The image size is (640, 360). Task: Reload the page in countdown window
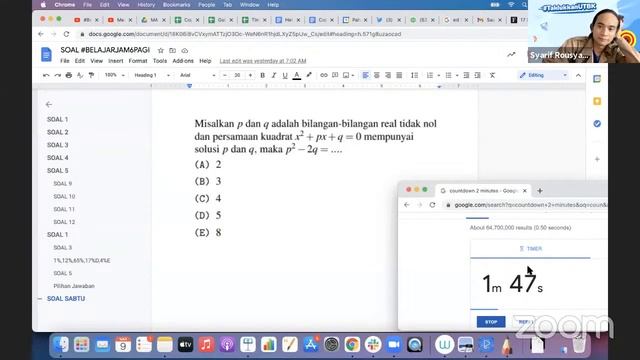pyautogui.click(x=433, y=205)
